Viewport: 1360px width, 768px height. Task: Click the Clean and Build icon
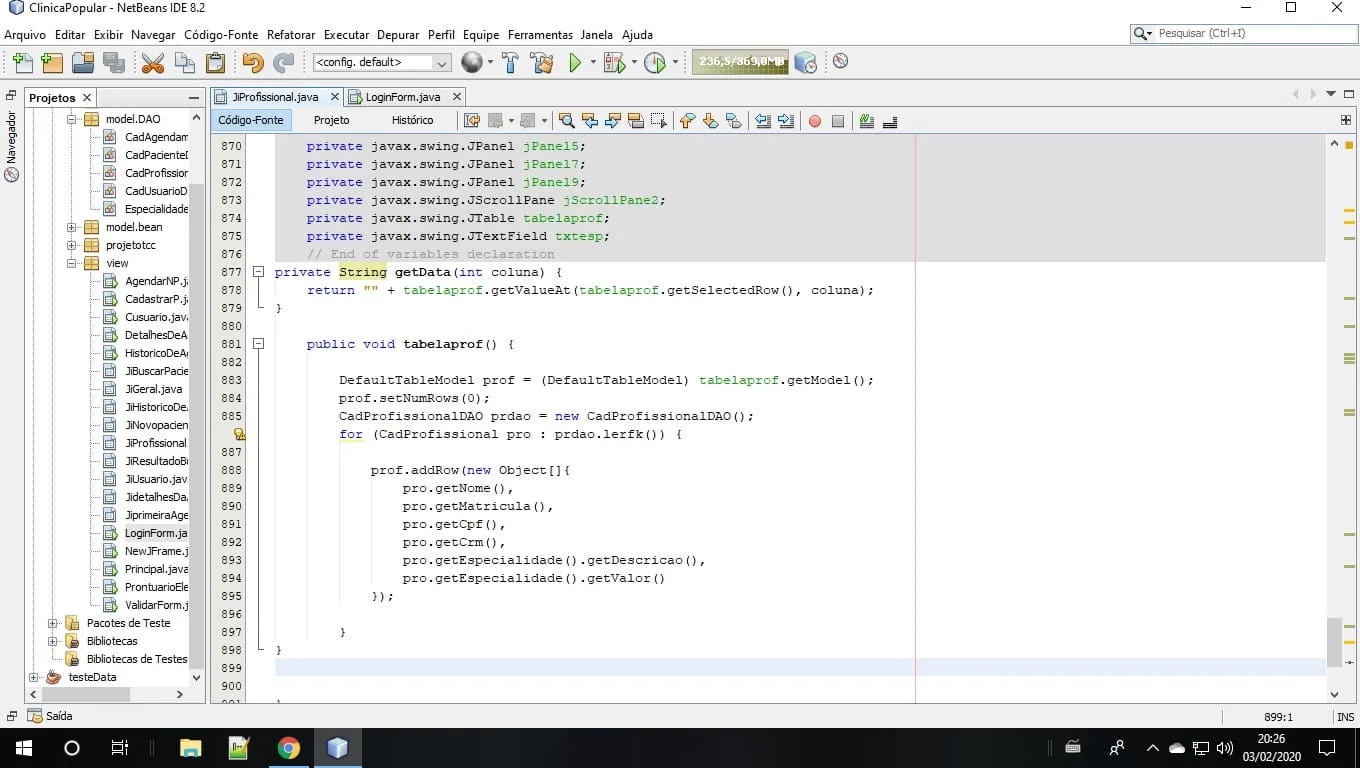click(542, 63)
